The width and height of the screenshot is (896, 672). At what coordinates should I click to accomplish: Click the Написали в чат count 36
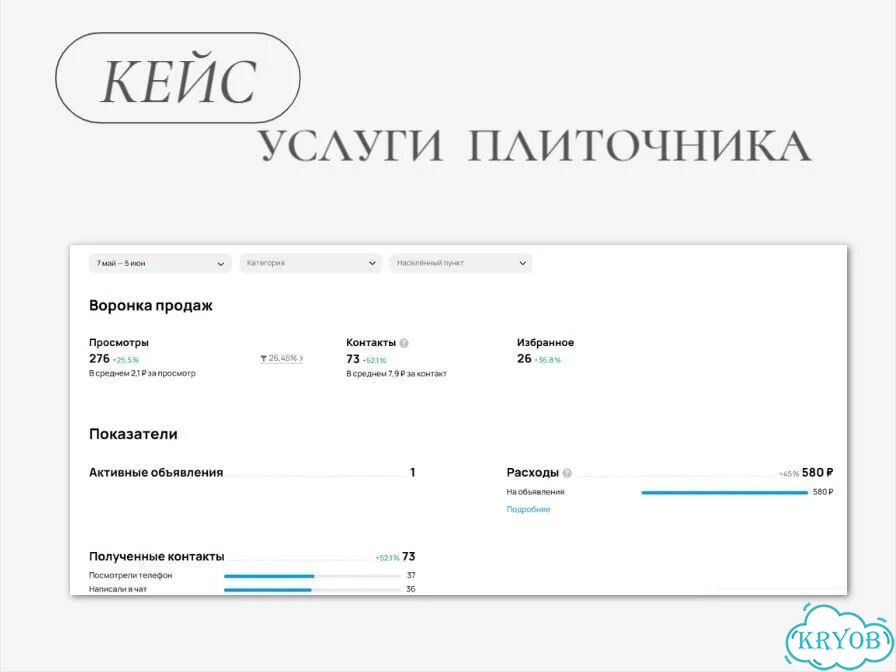click(411, 589)
